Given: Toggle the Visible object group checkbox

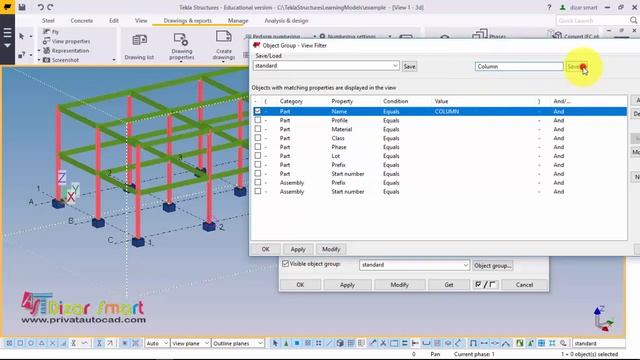Looking at the screenshot, I should (285, 264).
